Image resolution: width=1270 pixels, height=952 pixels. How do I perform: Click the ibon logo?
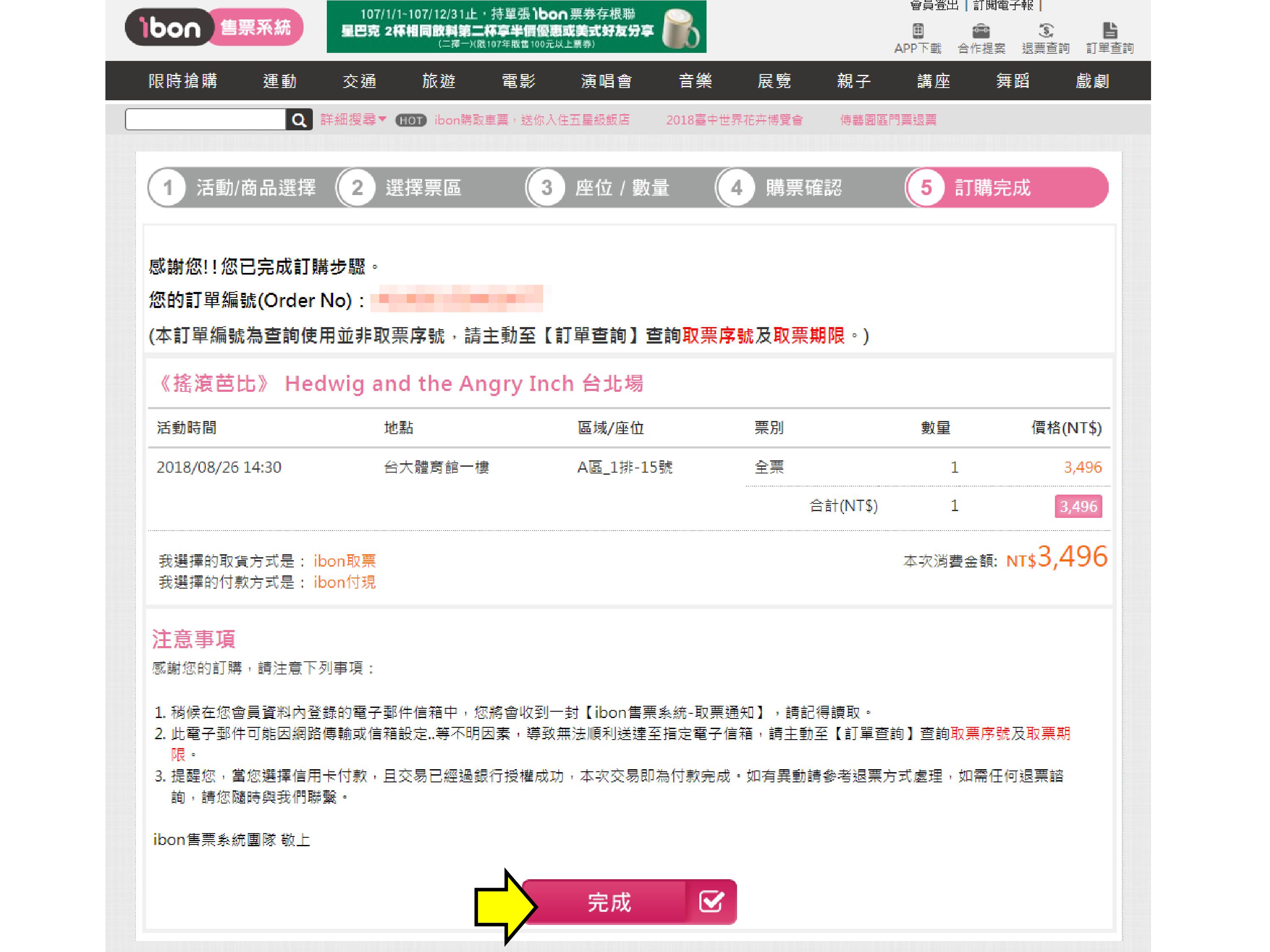[x=169, y=27]
